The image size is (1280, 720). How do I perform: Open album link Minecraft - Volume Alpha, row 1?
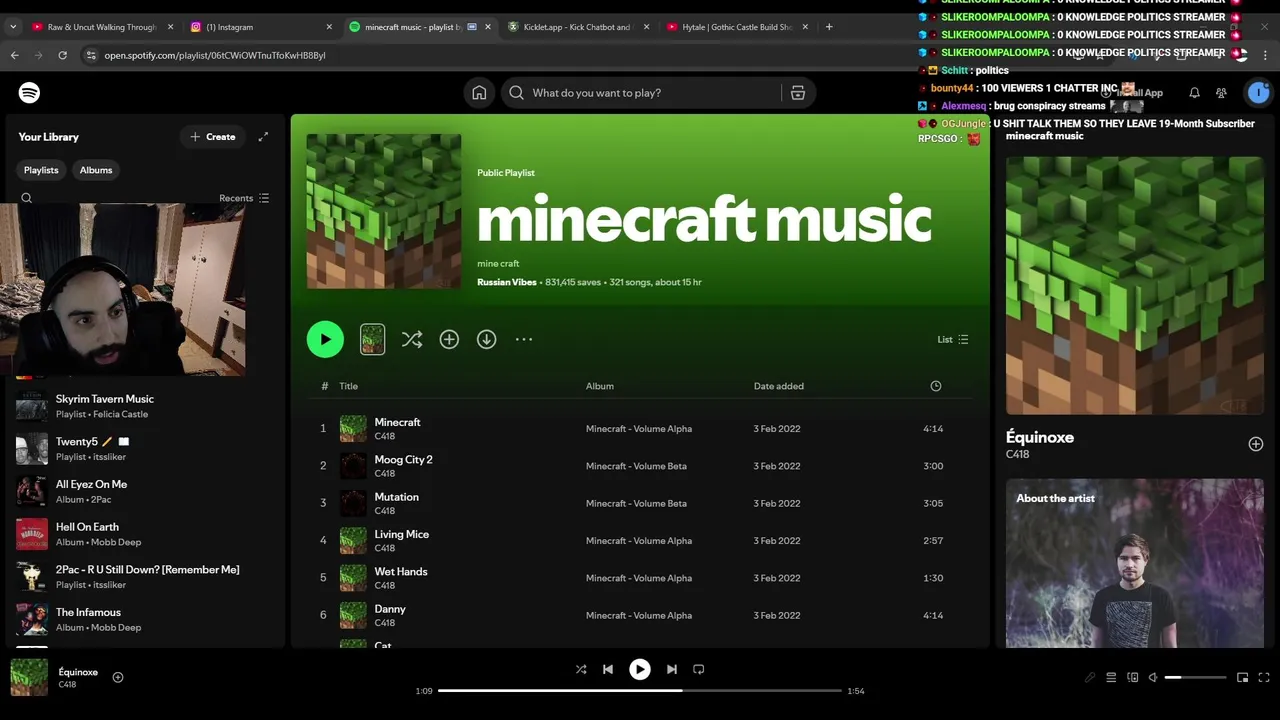click(x=638, y=429)
